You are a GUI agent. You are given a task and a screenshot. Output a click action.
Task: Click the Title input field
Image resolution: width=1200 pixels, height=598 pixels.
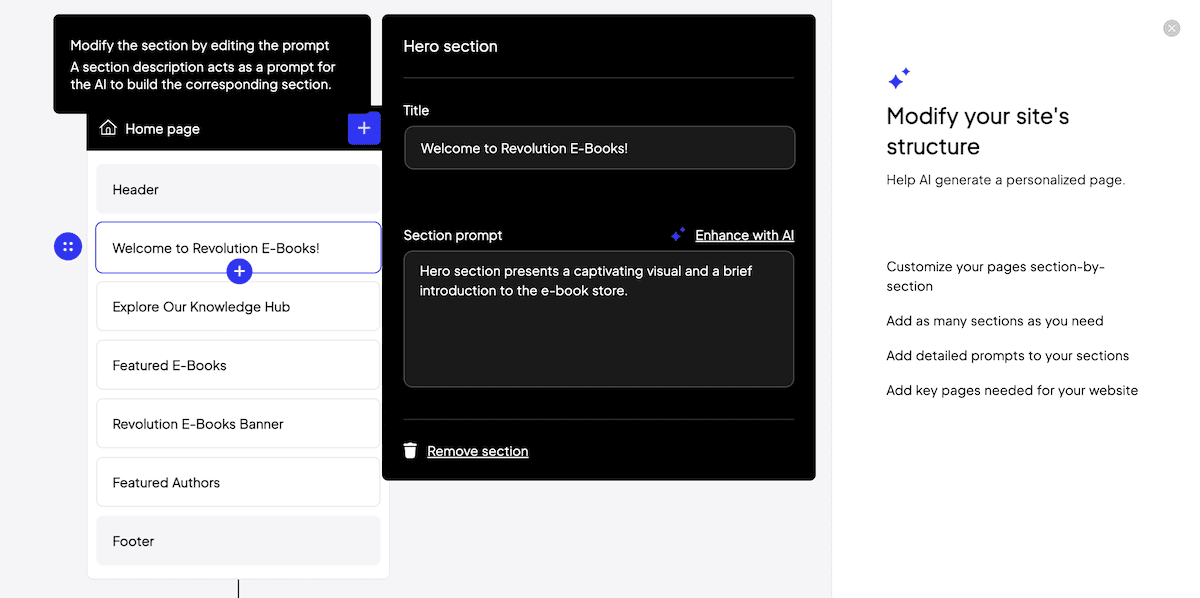pyautogui.click(x=599, y=148)
